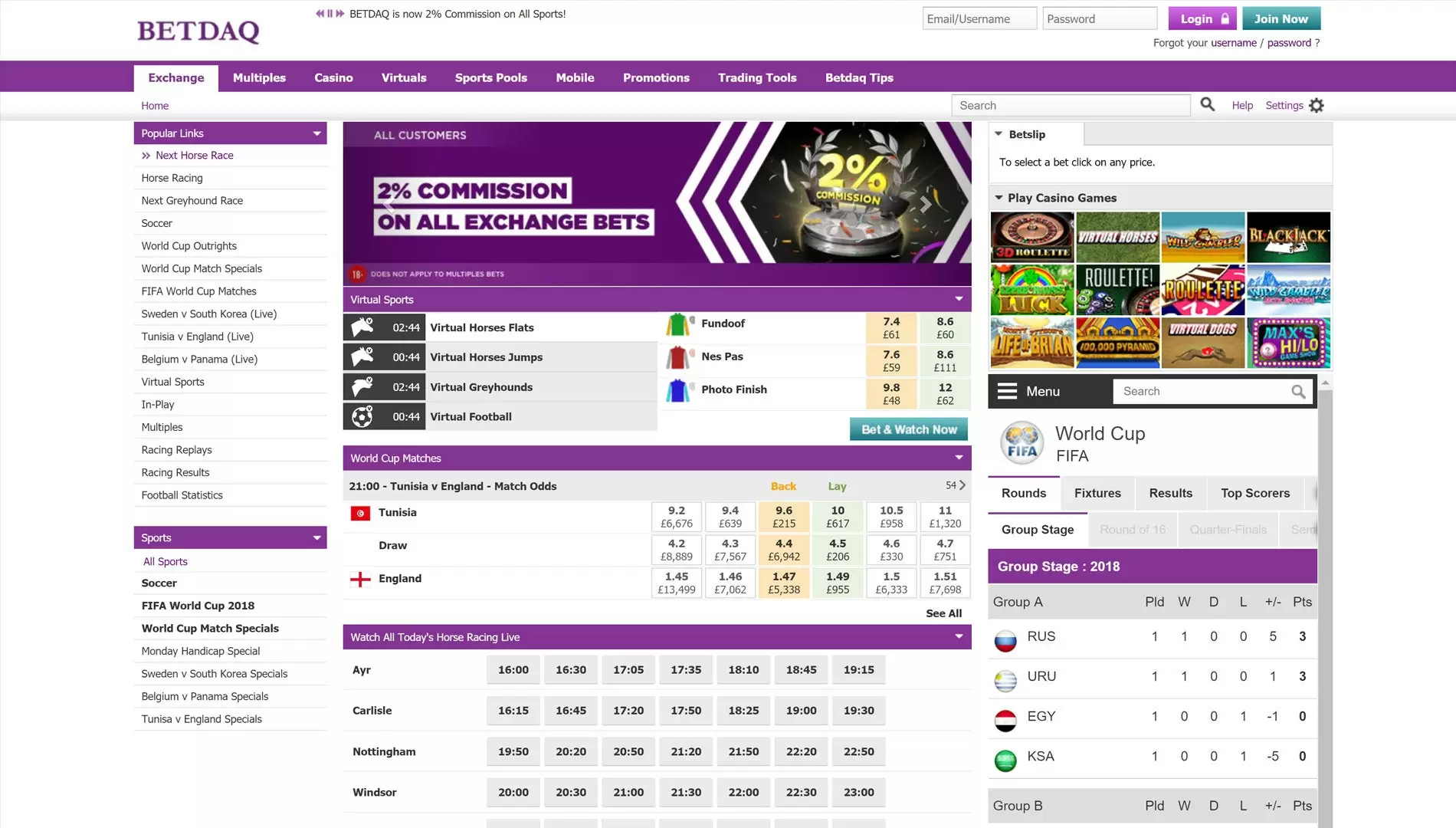Image resolution: width=1456 pixels, height=828 pixels.
Task: Collapse Virtual Sports section
Action: [x=959, y=299]
